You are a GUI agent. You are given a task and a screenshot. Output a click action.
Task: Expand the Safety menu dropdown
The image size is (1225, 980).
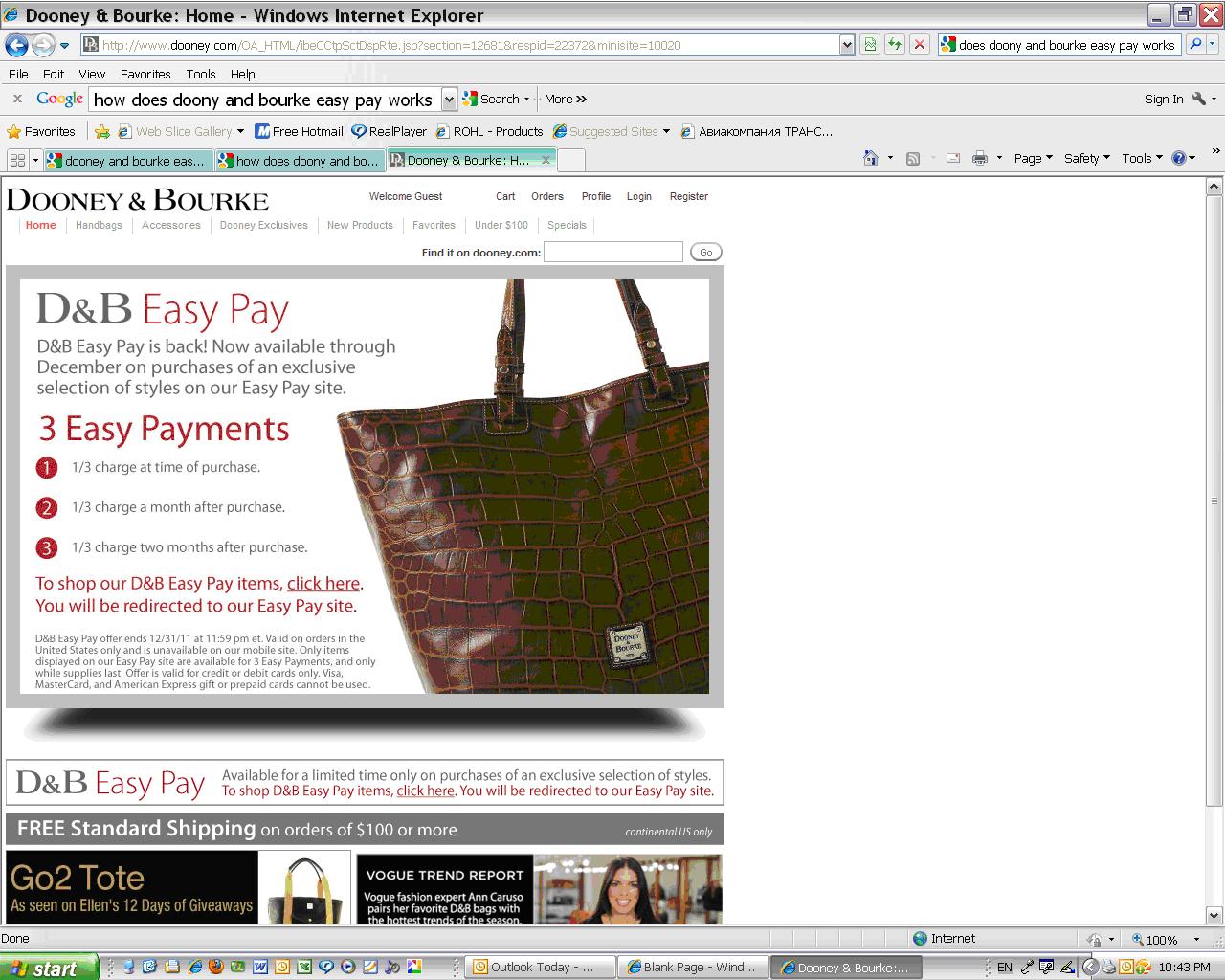(1086, 159)
